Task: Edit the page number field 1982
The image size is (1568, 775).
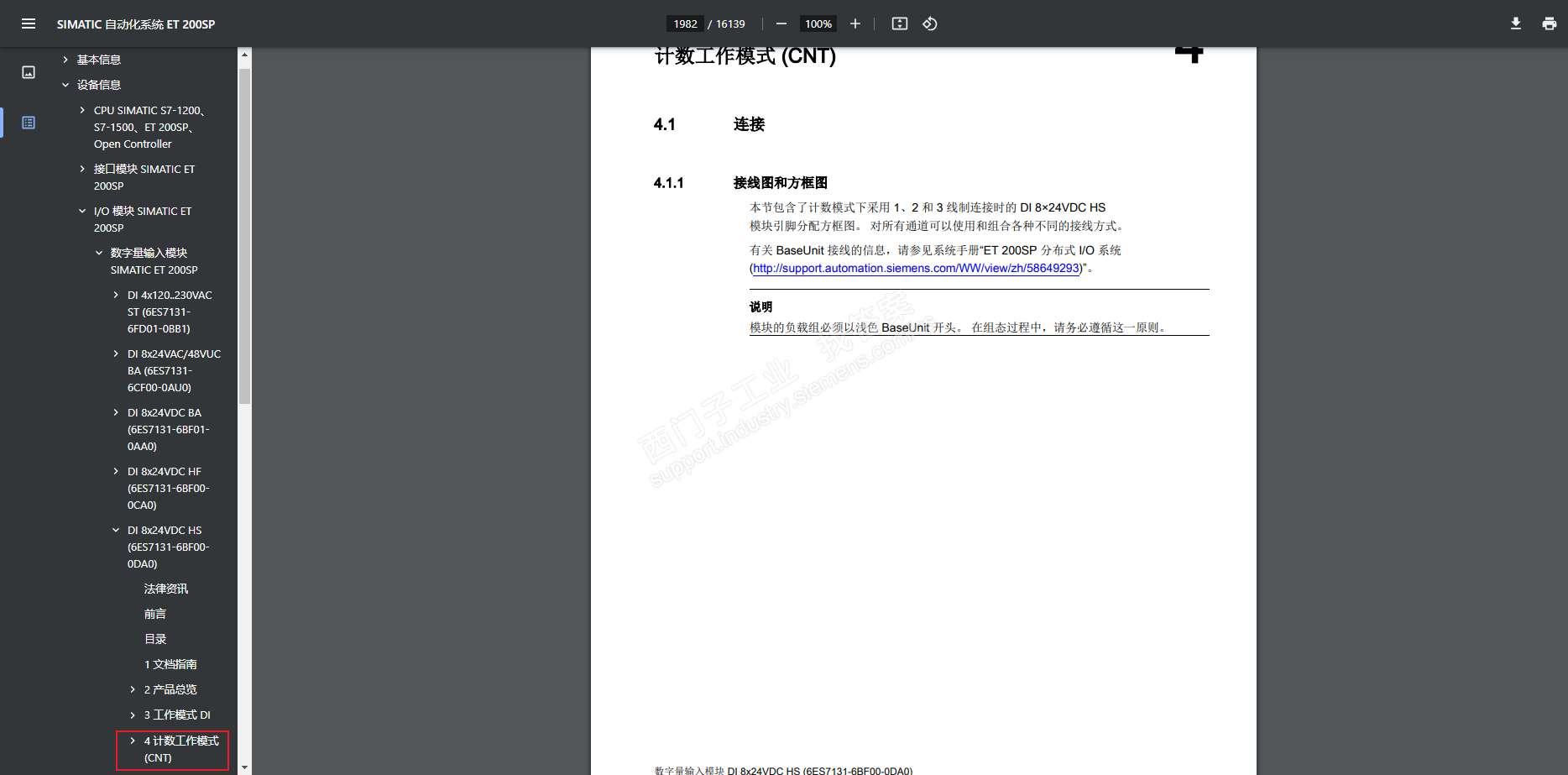Action: coord(685,24)
